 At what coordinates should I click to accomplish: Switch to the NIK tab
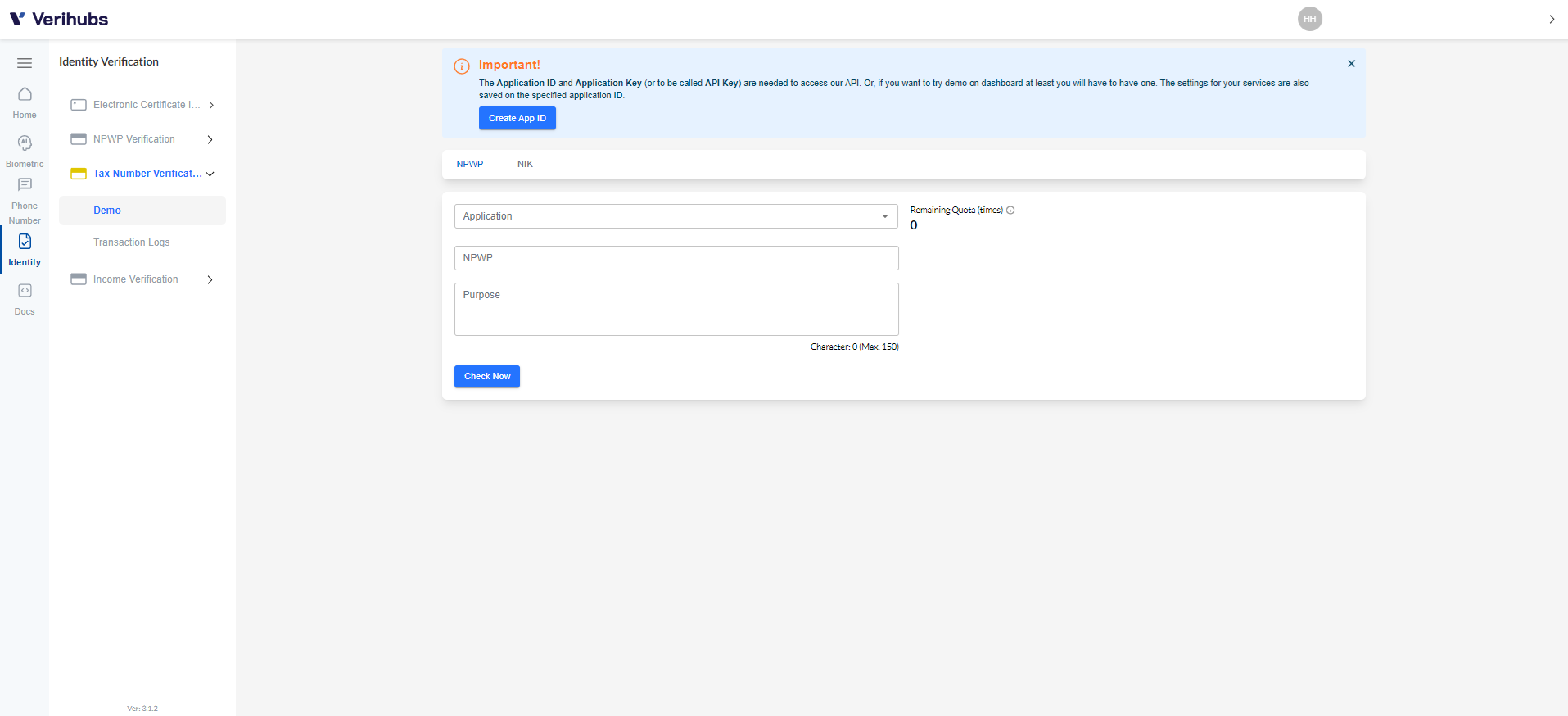525,164
